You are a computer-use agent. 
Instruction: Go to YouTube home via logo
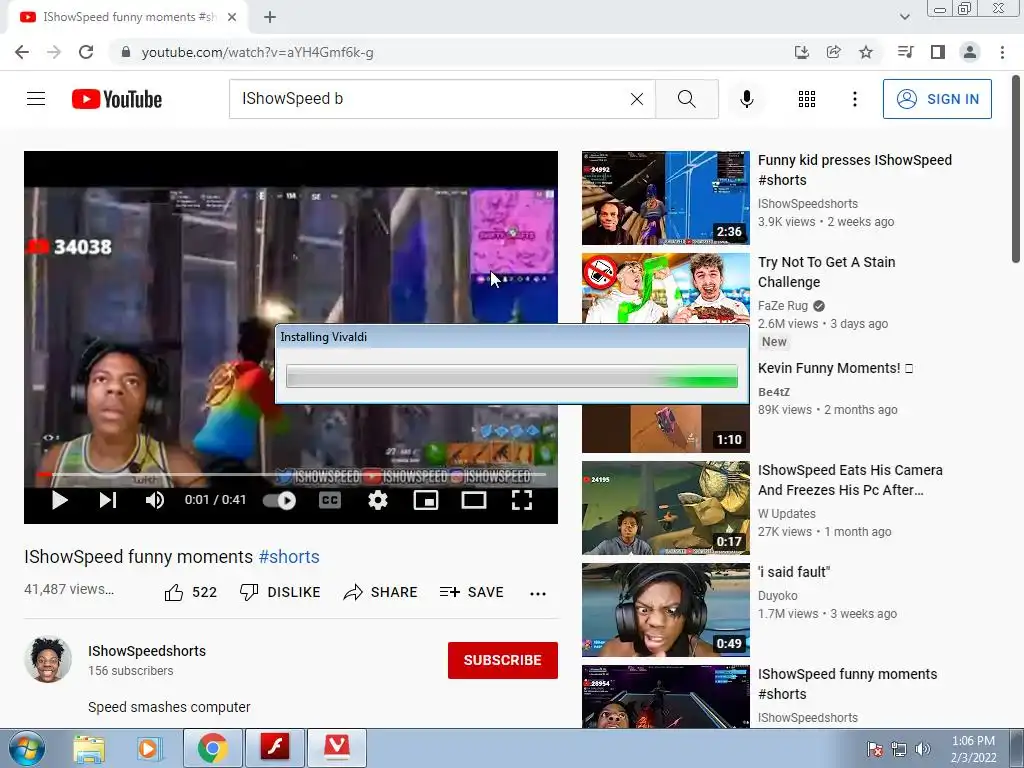pyautogui.click(x=117, y=99)
